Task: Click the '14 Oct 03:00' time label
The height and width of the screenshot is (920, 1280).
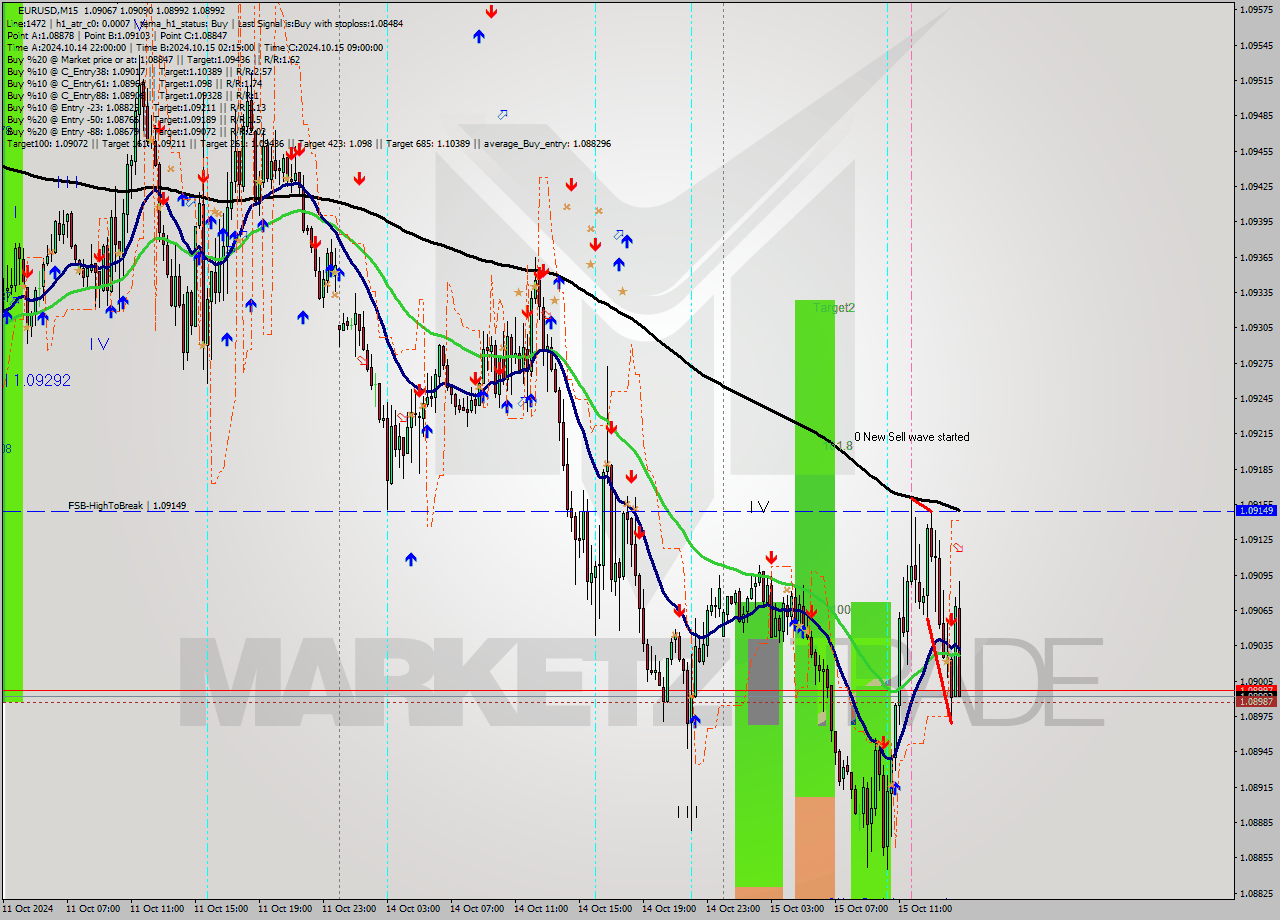Action: [x=412, y=909]
